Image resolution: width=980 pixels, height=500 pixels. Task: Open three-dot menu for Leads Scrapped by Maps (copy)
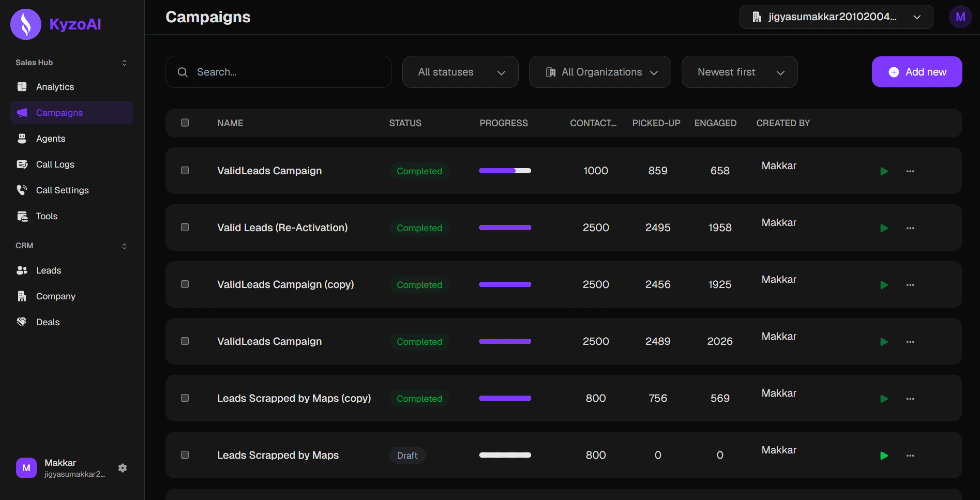pos(910,399)
